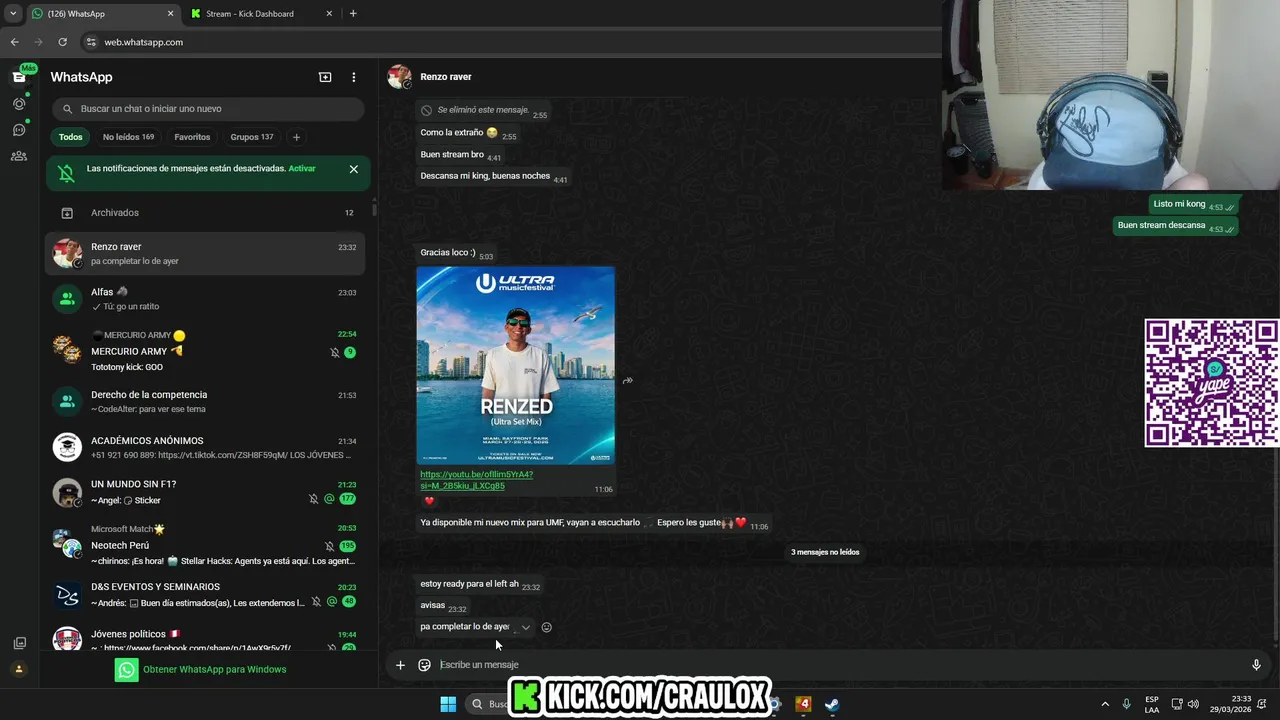Click the chat list scrollbar
The height and width of the screenshot is (720, 1280).
(x=375, y=210)
